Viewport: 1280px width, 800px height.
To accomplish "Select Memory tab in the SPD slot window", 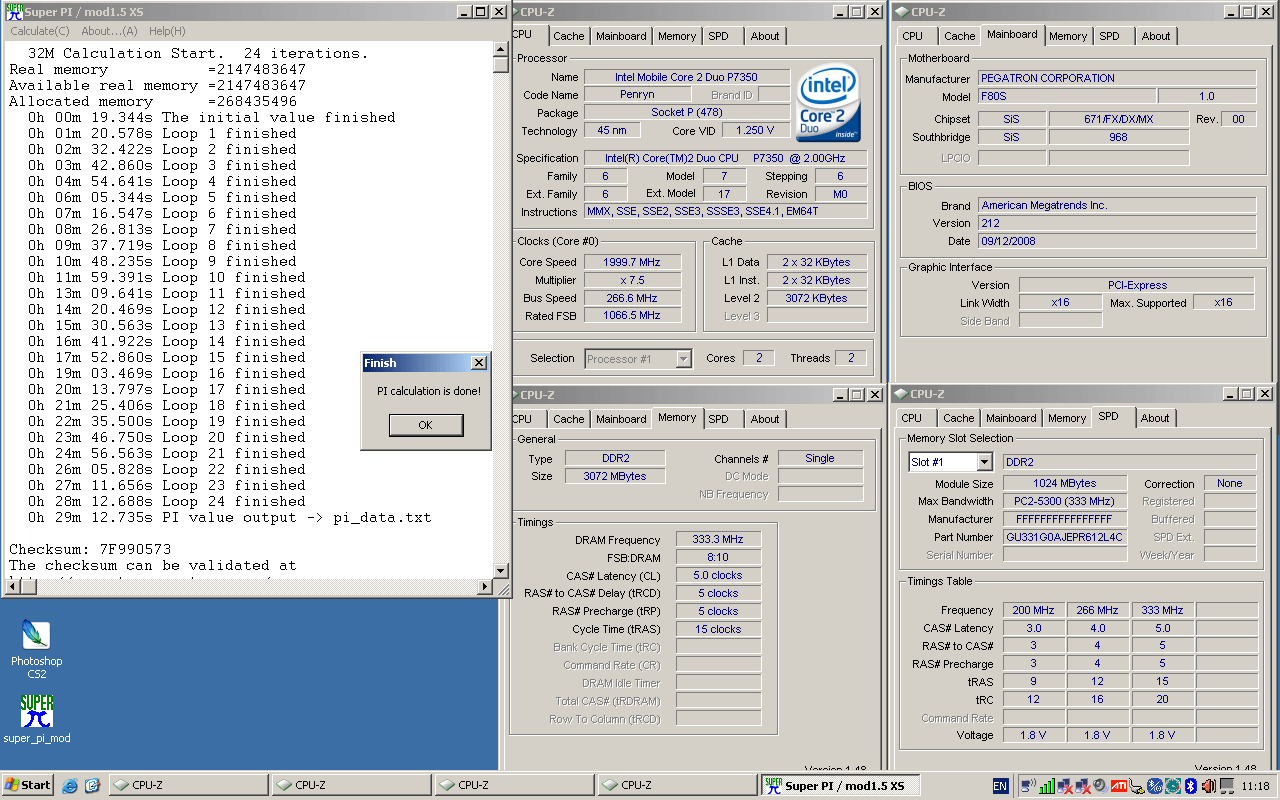I will [x=1067, y=418].
